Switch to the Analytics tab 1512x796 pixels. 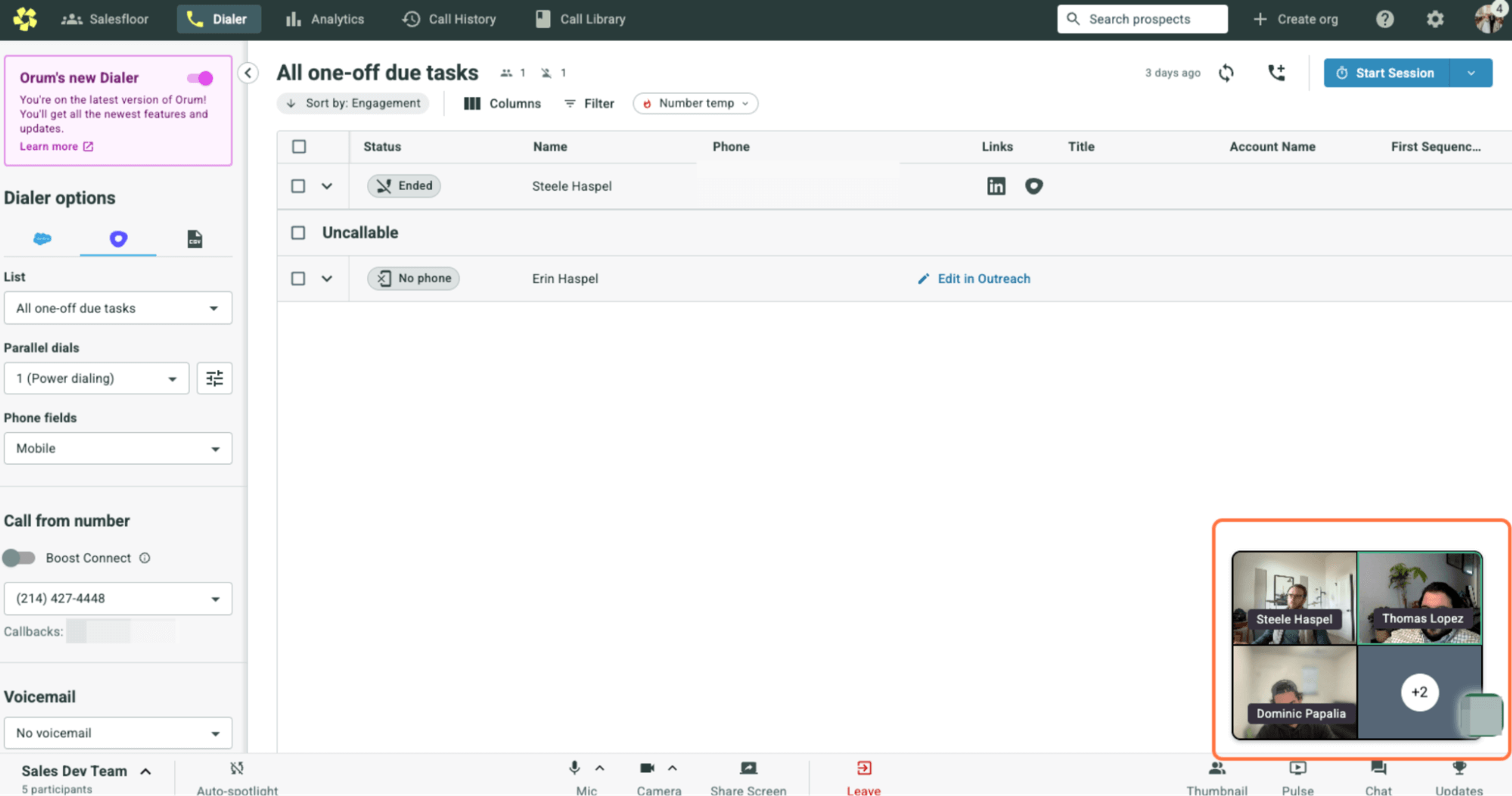(x=324, y=19)
